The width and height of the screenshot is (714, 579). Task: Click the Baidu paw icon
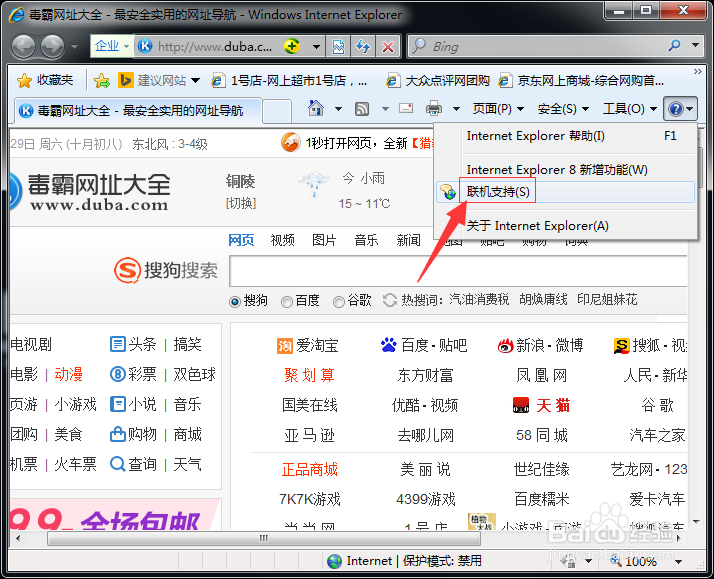click(x=388, y=345)
